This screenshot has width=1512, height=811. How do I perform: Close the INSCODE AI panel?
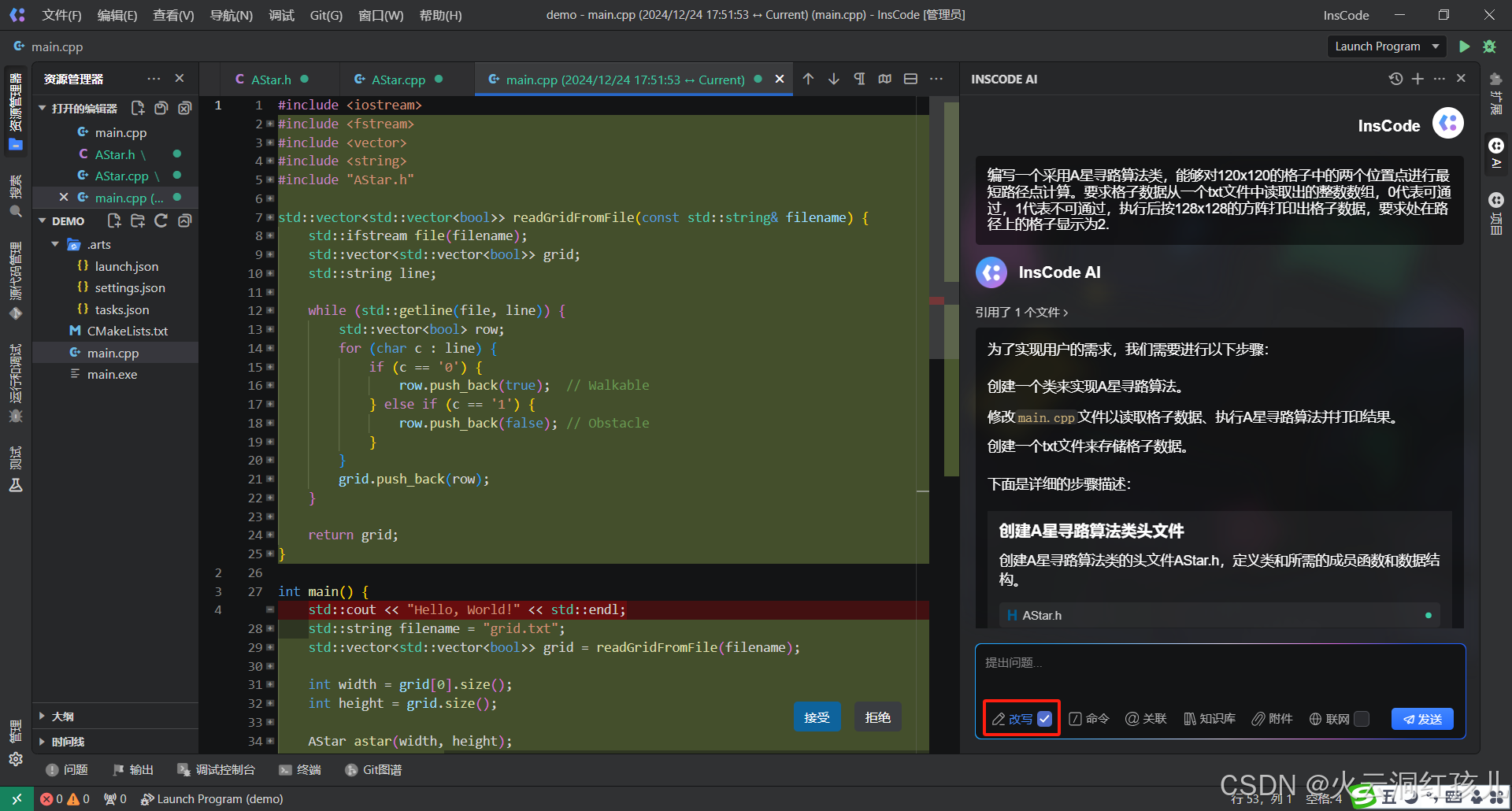(1462, 79)
